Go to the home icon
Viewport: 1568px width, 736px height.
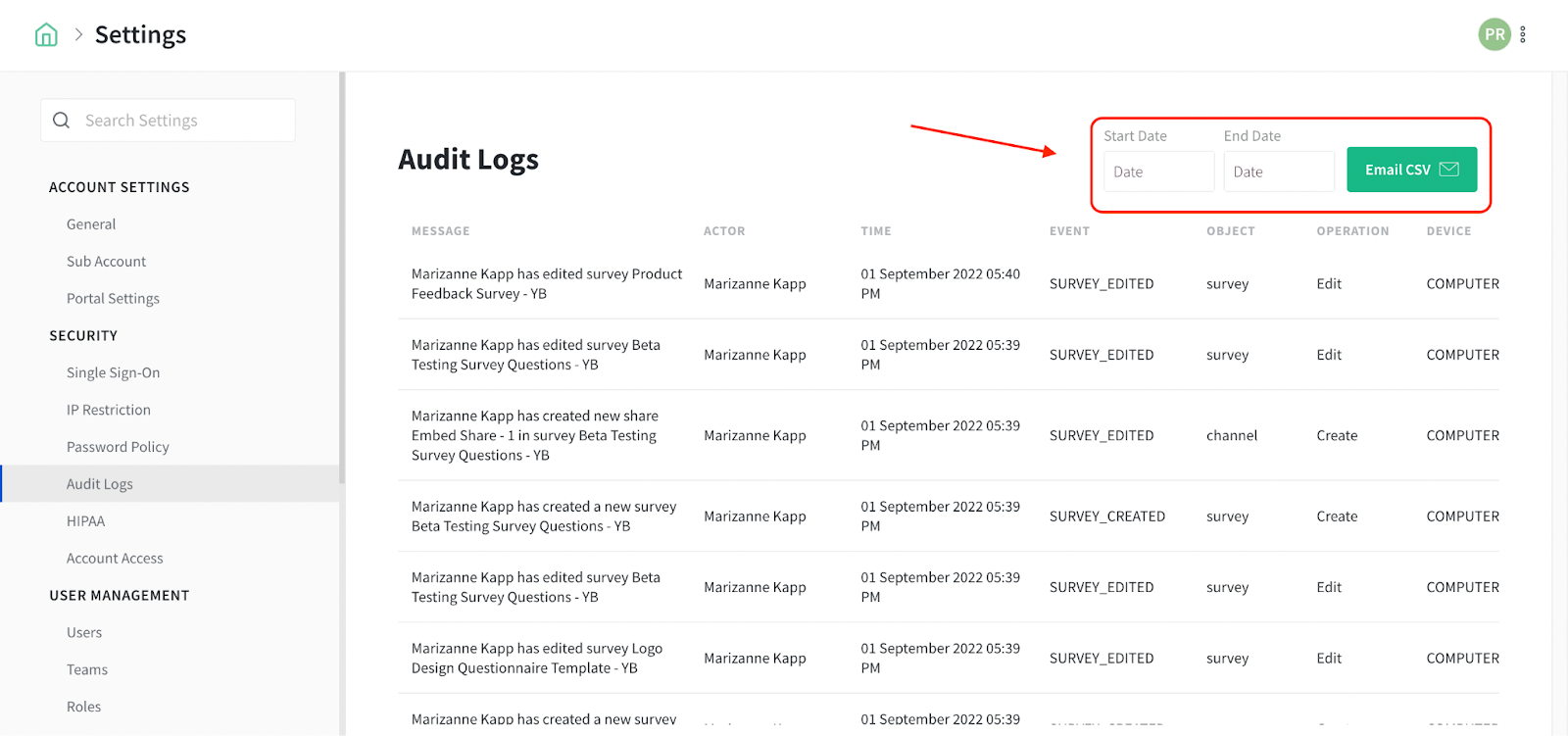[x=46, y=35]
